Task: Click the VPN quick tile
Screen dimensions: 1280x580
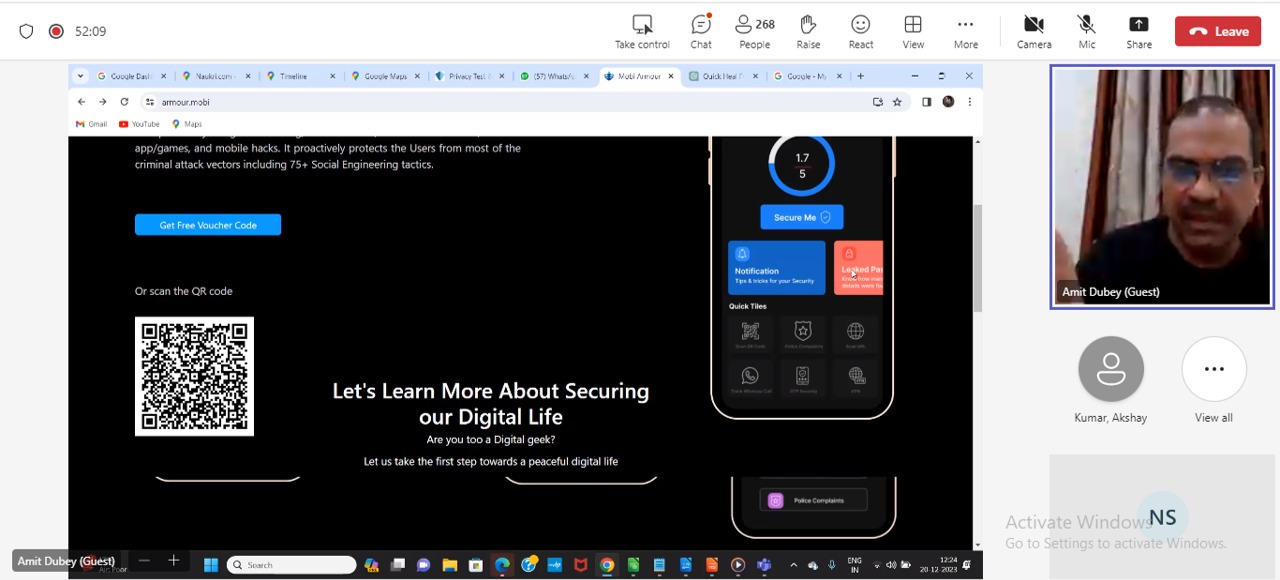Action: pos(856,379)
